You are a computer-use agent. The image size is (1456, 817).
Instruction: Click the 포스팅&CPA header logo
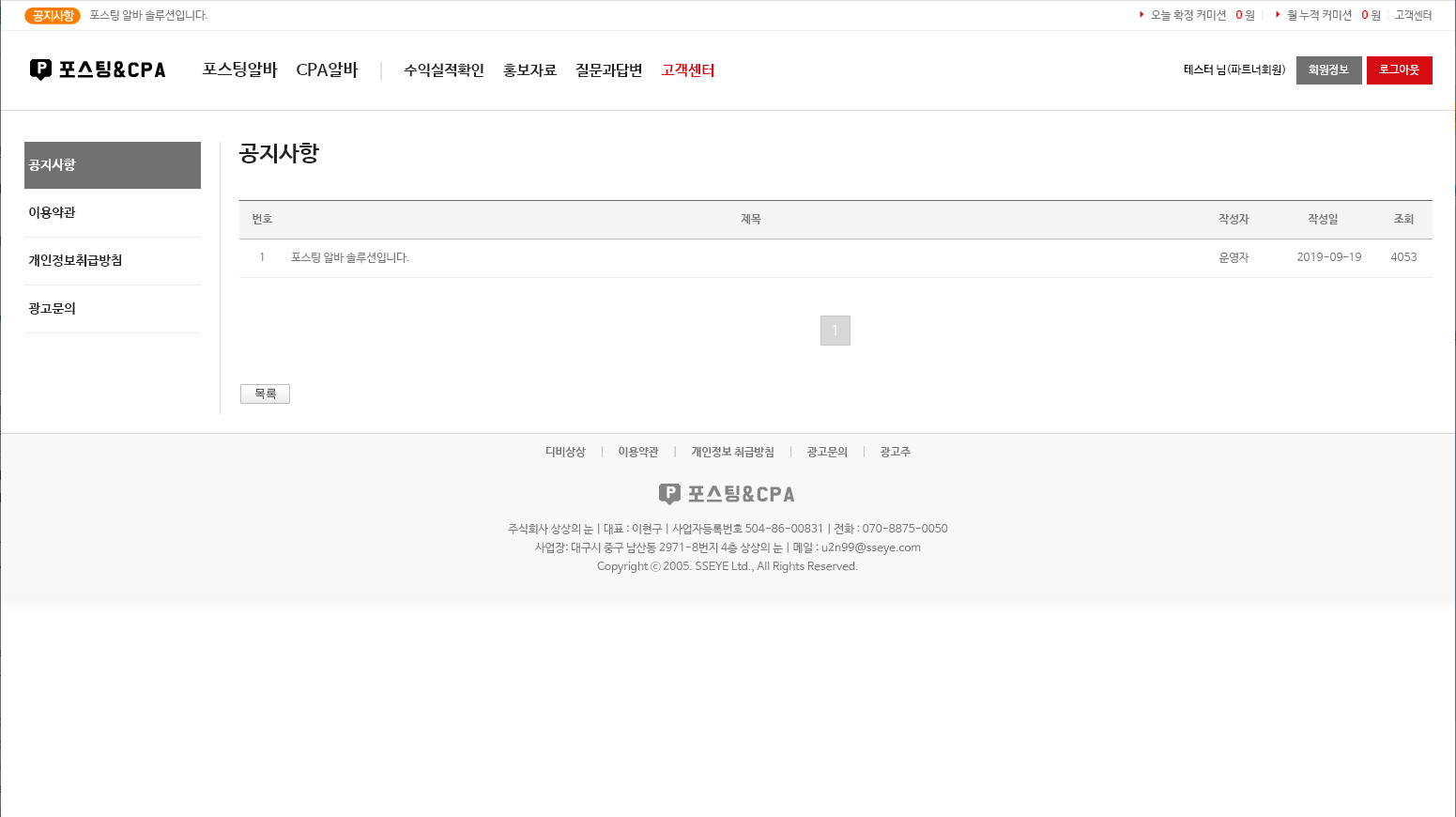(x=98, y=69)
